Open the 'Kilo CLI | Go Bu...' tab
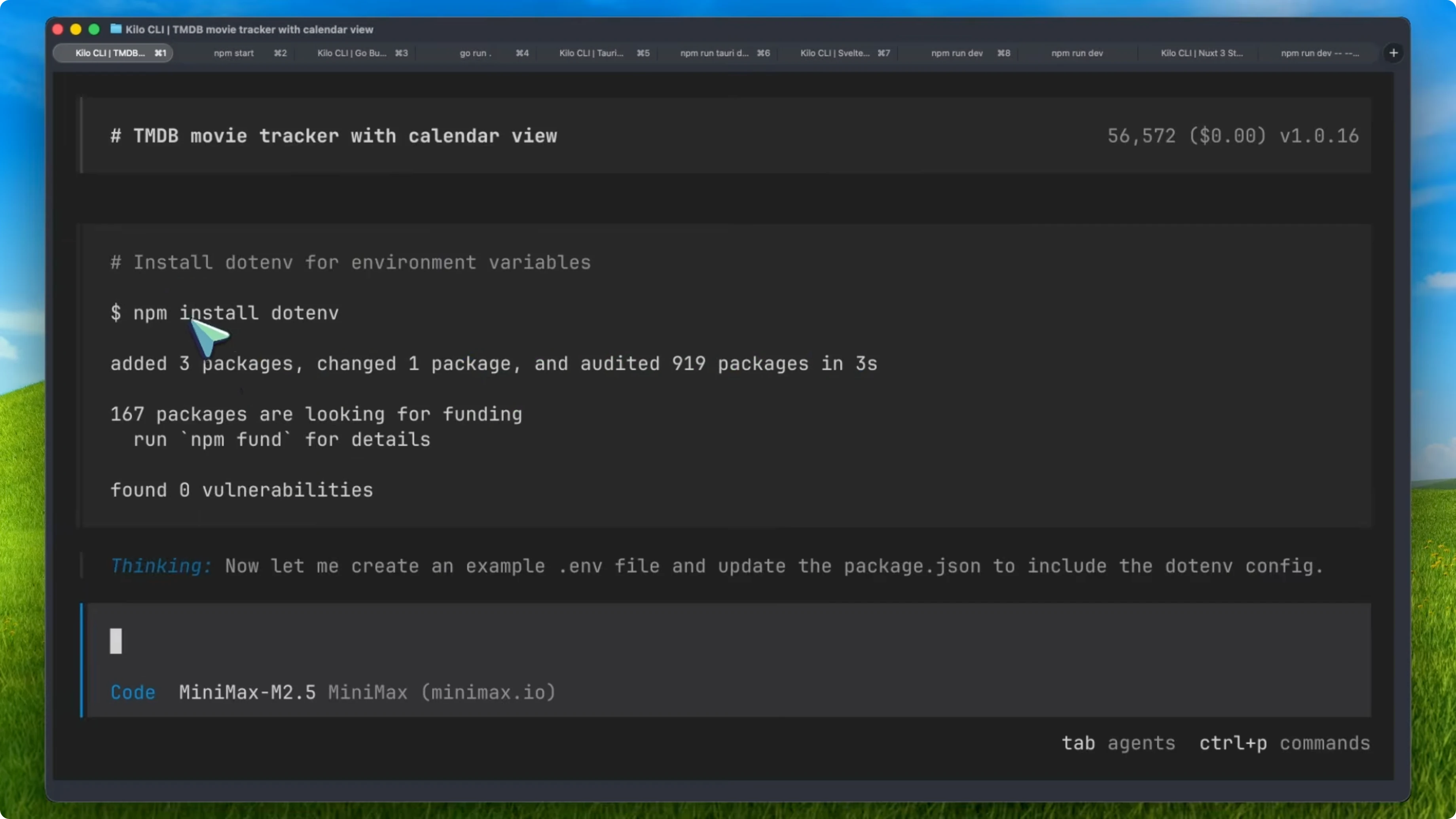The height and width of the screenshot is (819, 1456). point(352,53)
